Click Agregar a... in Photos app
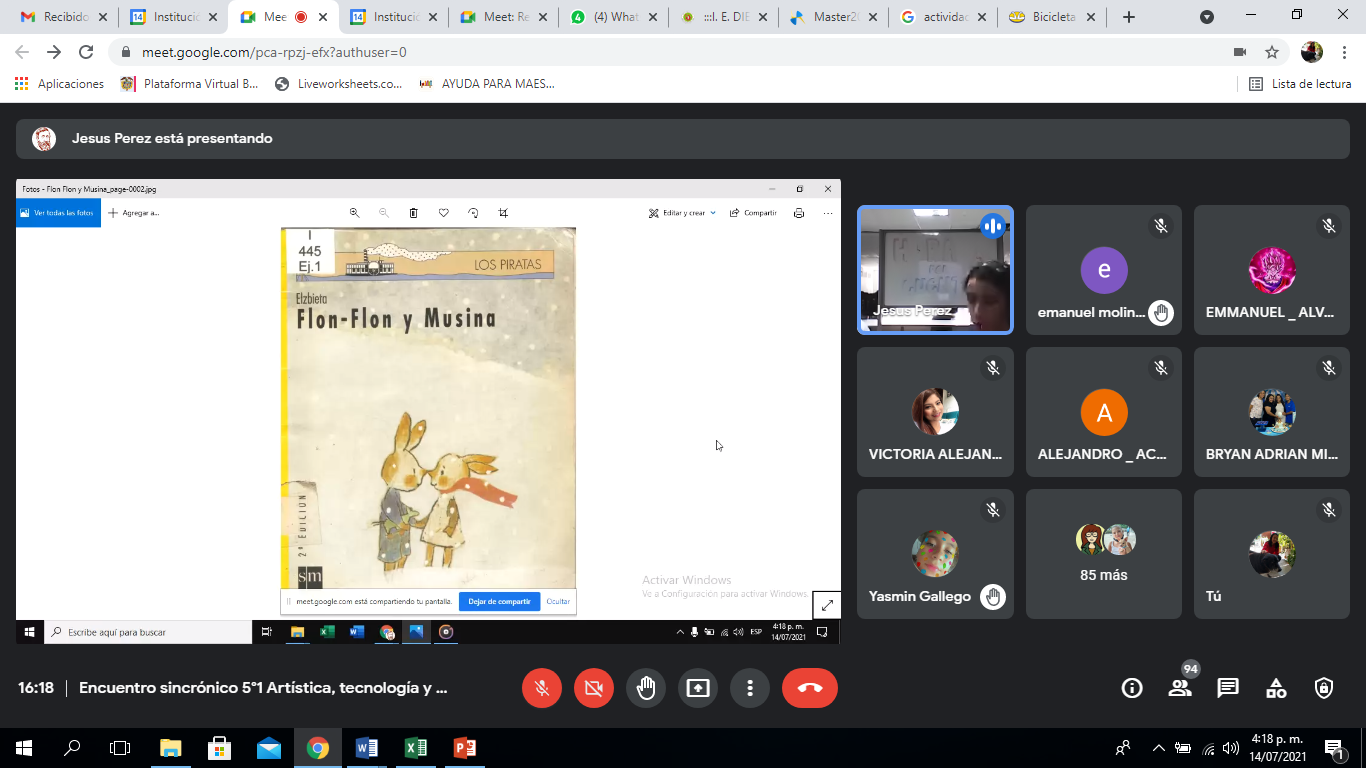1366x768 pixels. tap(134, 213)
